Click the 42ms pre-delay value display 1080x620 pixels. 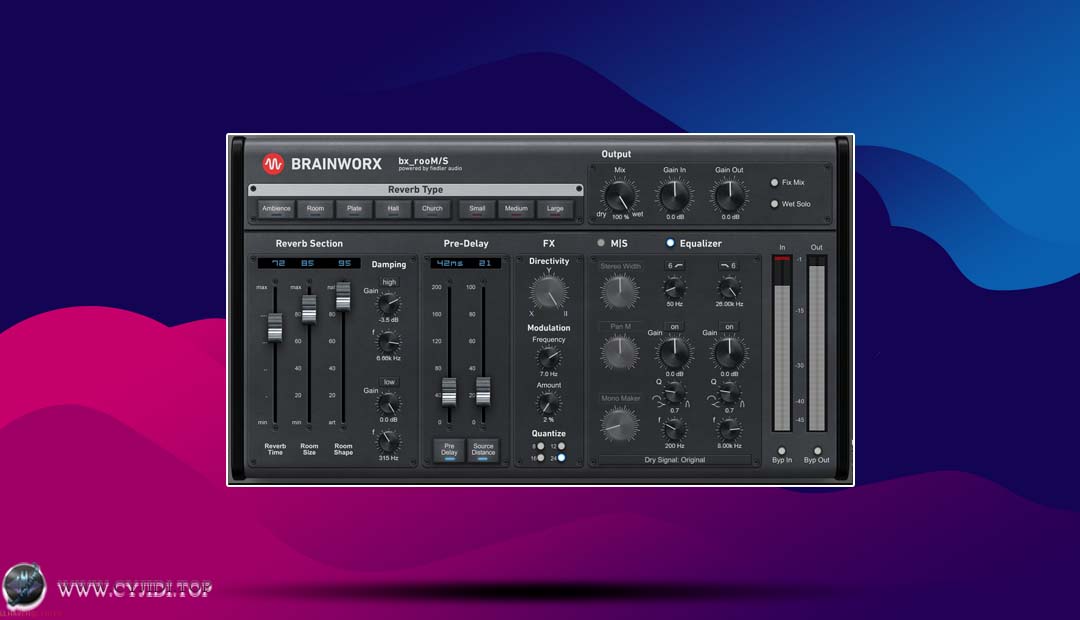coord(466,263)
